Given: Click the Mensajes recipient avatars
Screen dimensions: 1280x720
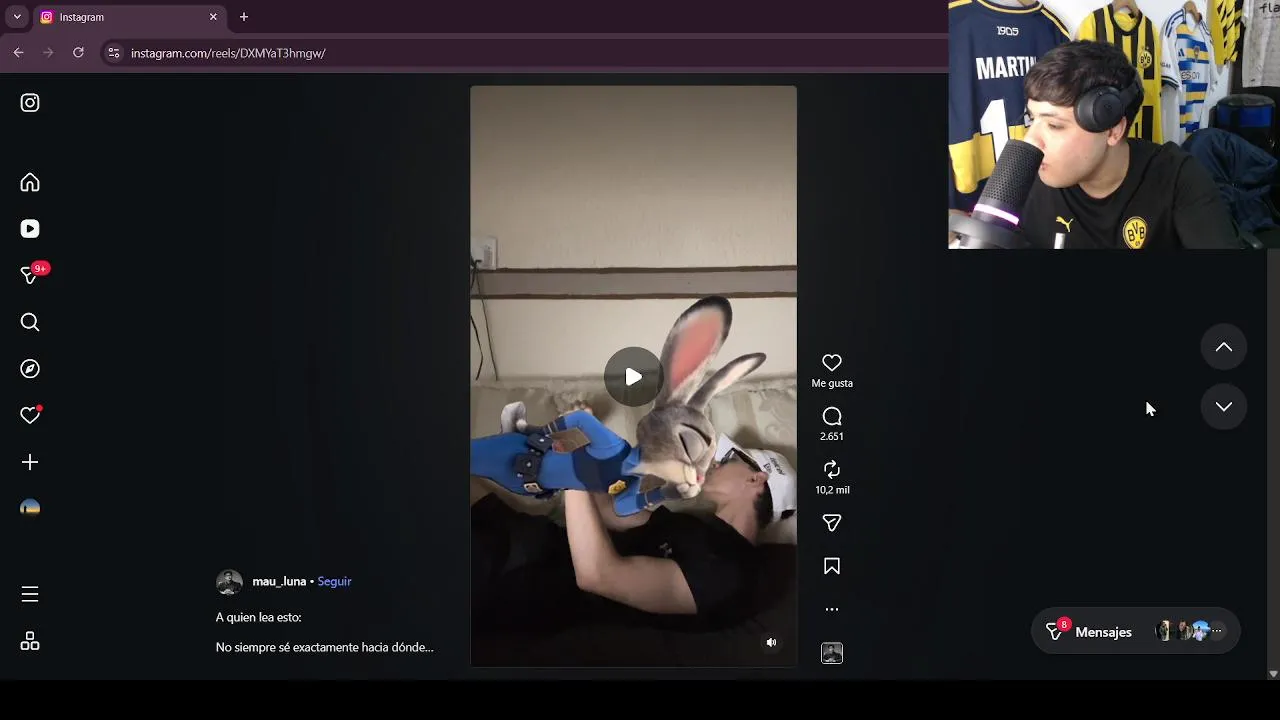Looking at the screenshot, I should click(1188, 631).
